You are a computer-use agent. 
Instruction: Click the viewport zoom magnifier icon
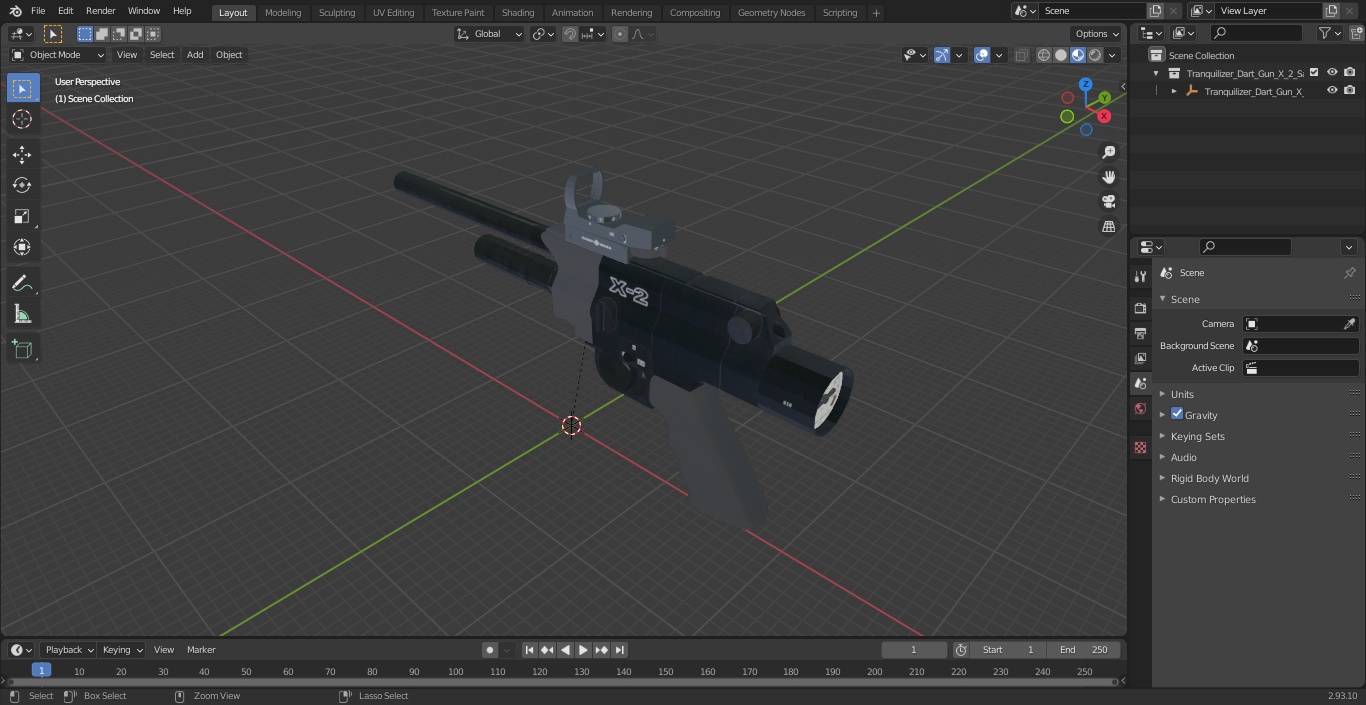click(x=1108, y=152)
